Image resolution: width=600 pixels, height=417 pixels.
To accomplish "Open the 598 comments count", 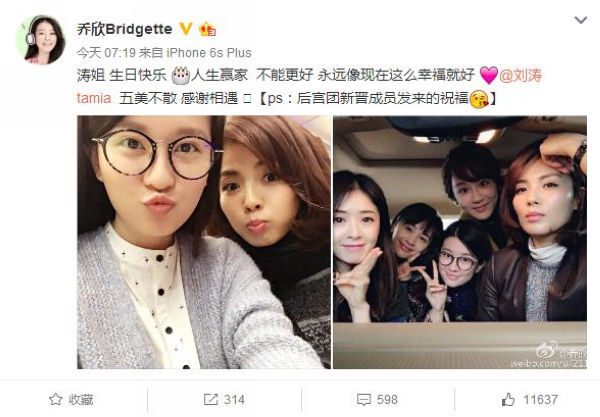I will [x=387, y=400].
